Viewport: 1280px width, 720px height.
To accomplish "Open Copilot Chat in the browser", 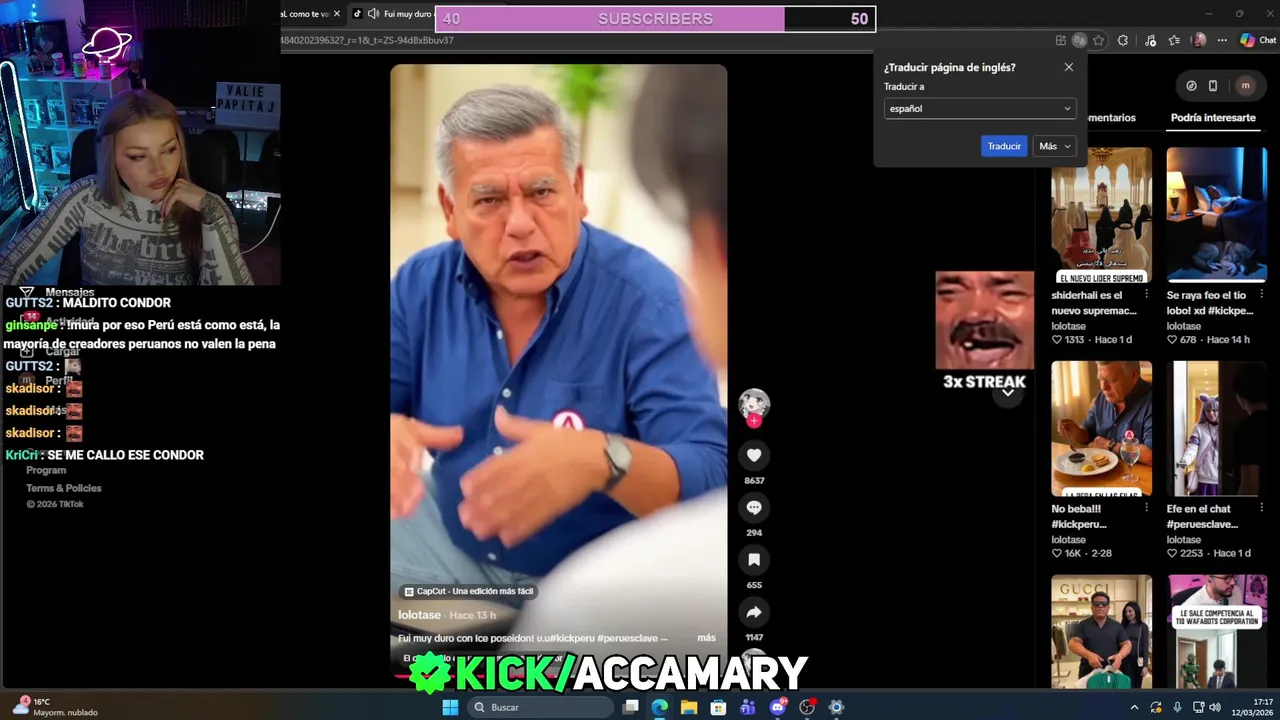I will (x=1258, y=41).
